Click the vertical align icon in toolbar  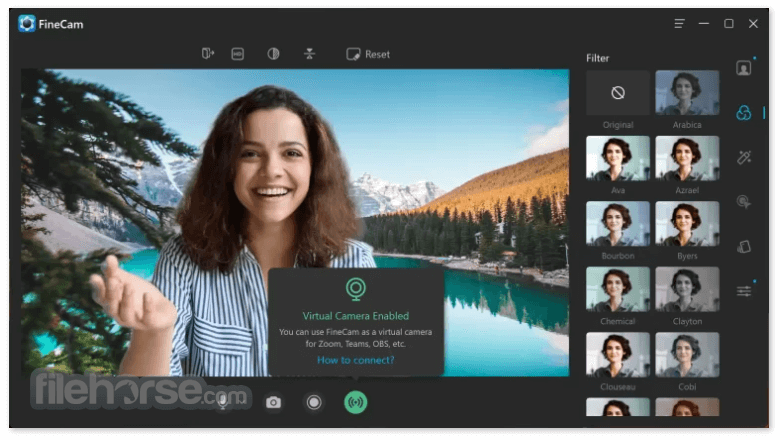click(309, 54)
